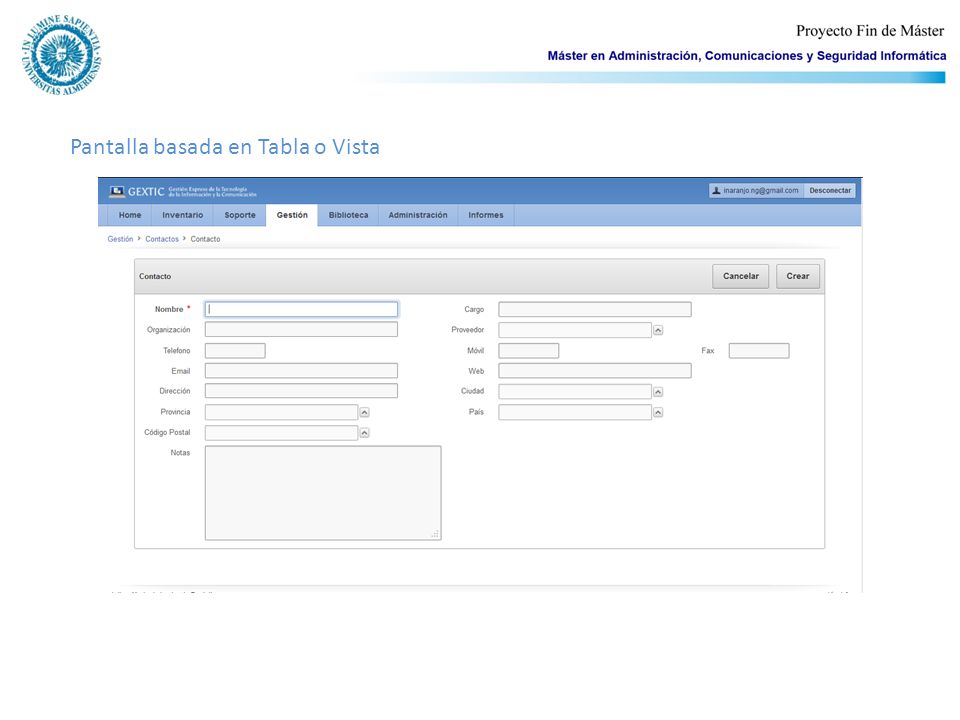Screen dimensions: 960x720
Task: Open the Proveedor lookup arrow
Action: coord(658,330)
